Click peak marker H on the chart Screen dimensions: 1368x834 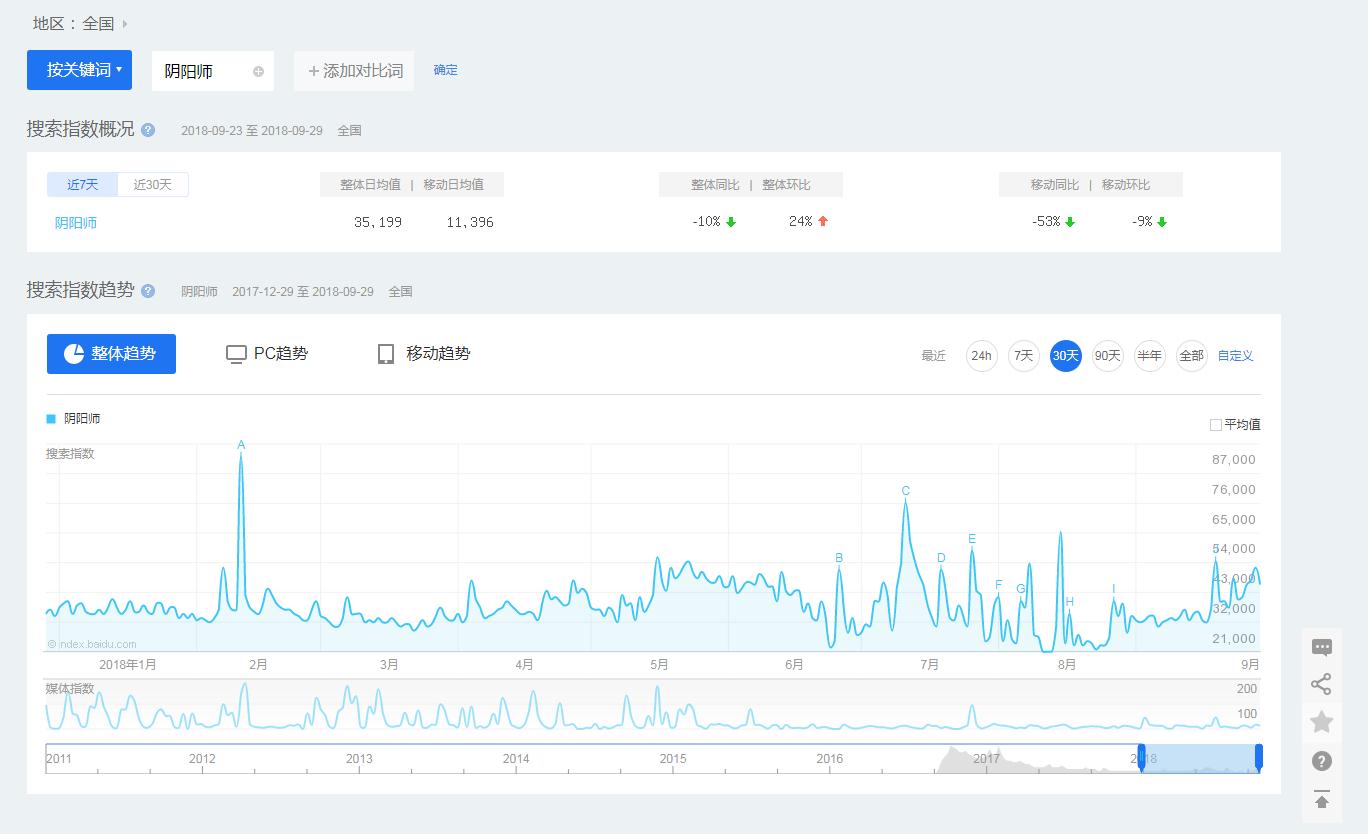click(1070, 602)
